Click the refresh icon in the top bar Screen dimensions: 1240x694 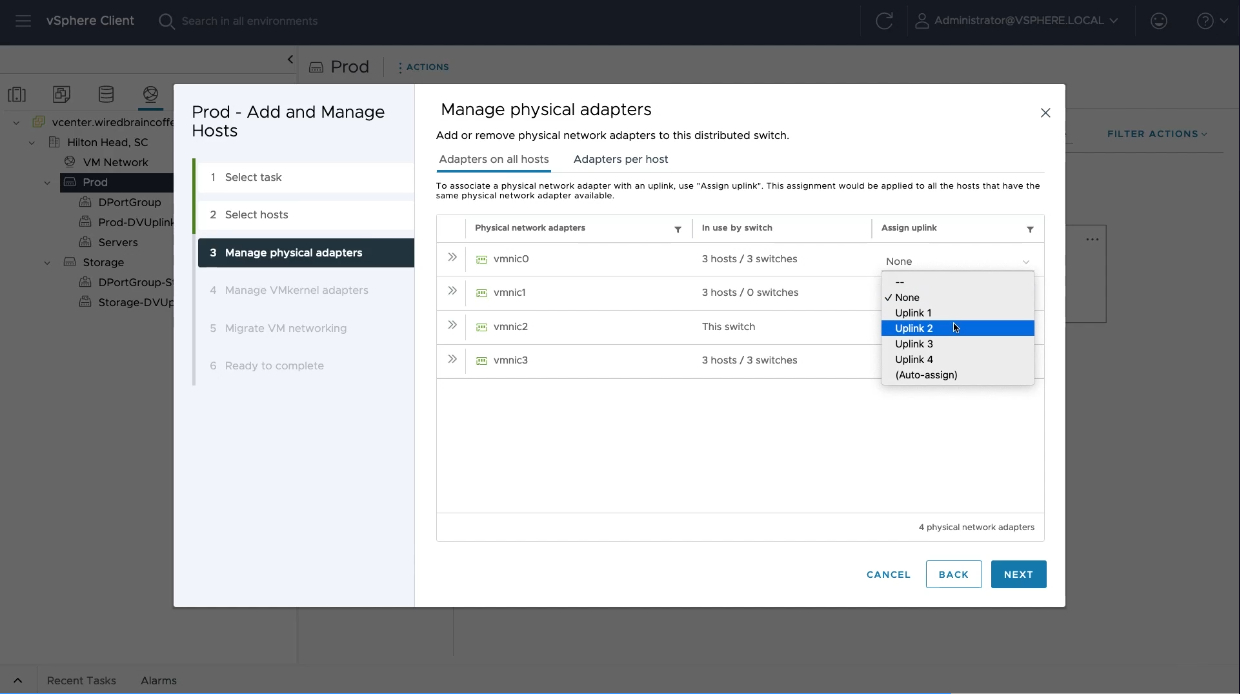[x=884, y=21]
